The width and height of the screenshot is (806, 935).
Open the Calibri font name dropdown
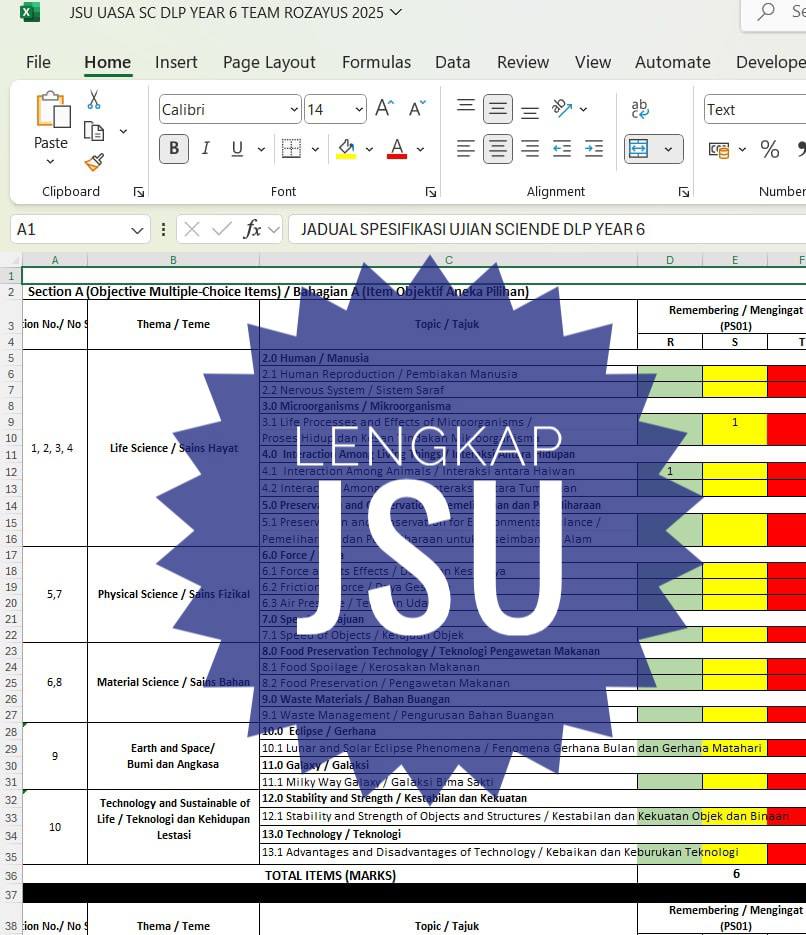294,110
